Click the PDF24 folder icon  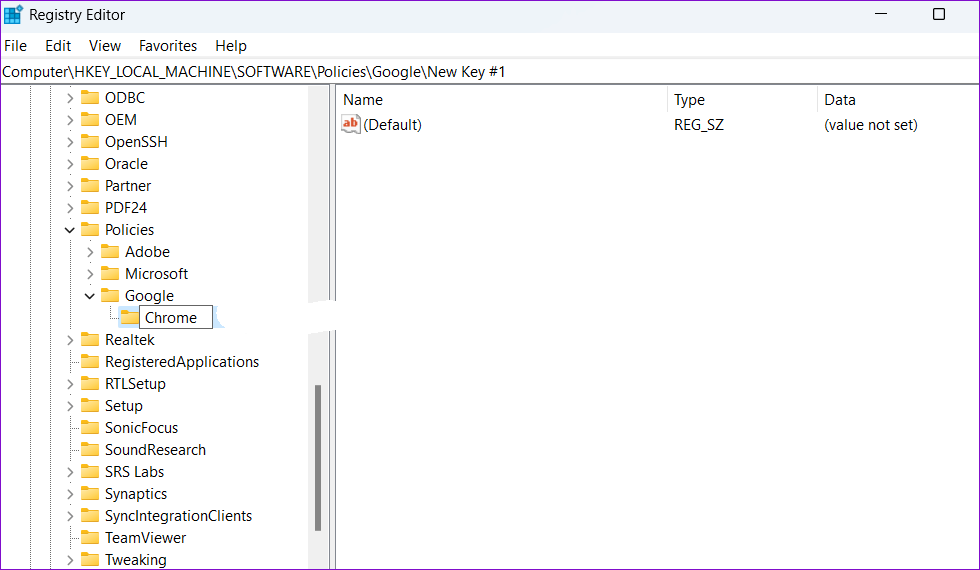(x=90, y=207)
